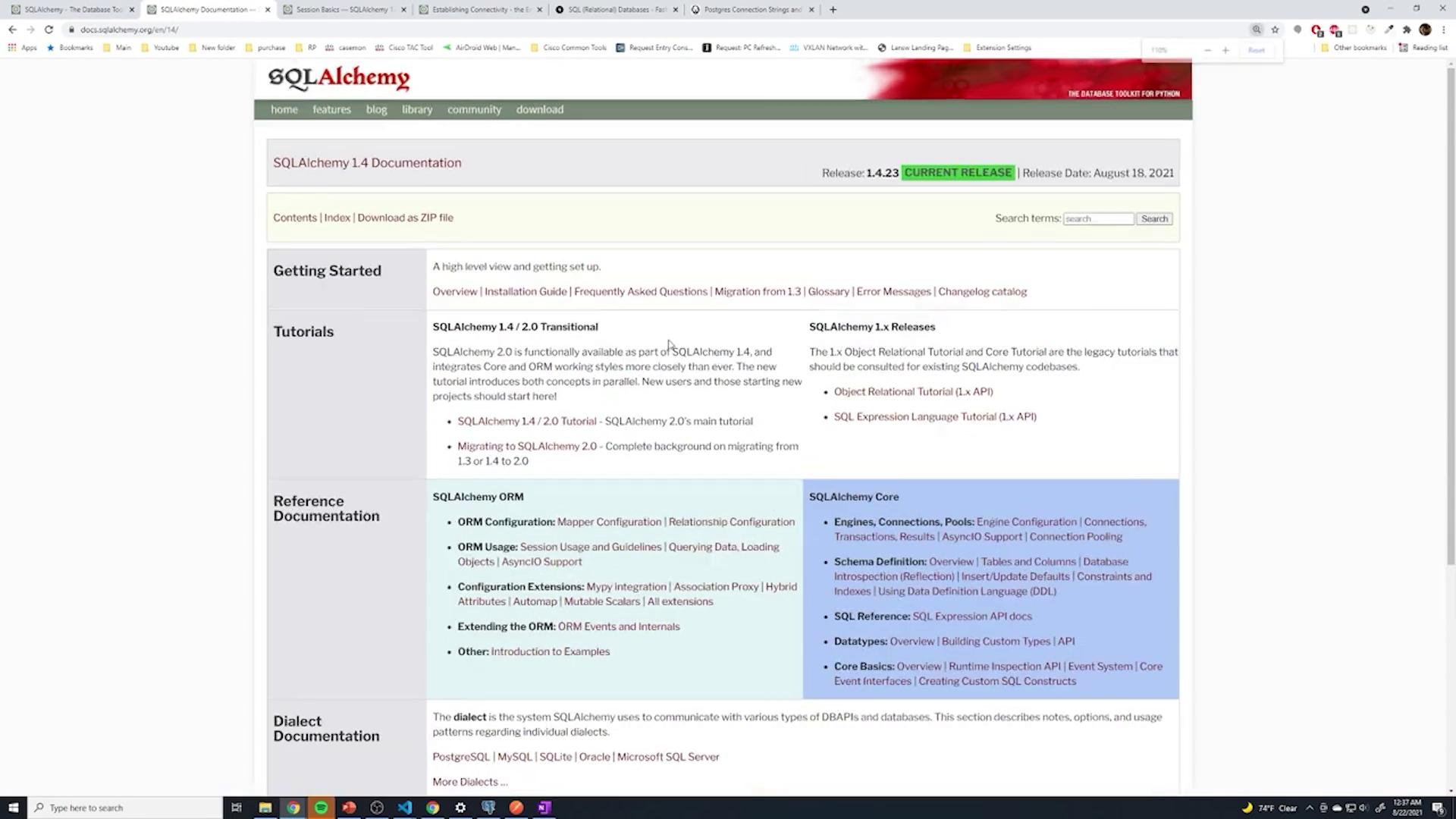Click the color picker eyedropper extension icon

pos(1389,30)
